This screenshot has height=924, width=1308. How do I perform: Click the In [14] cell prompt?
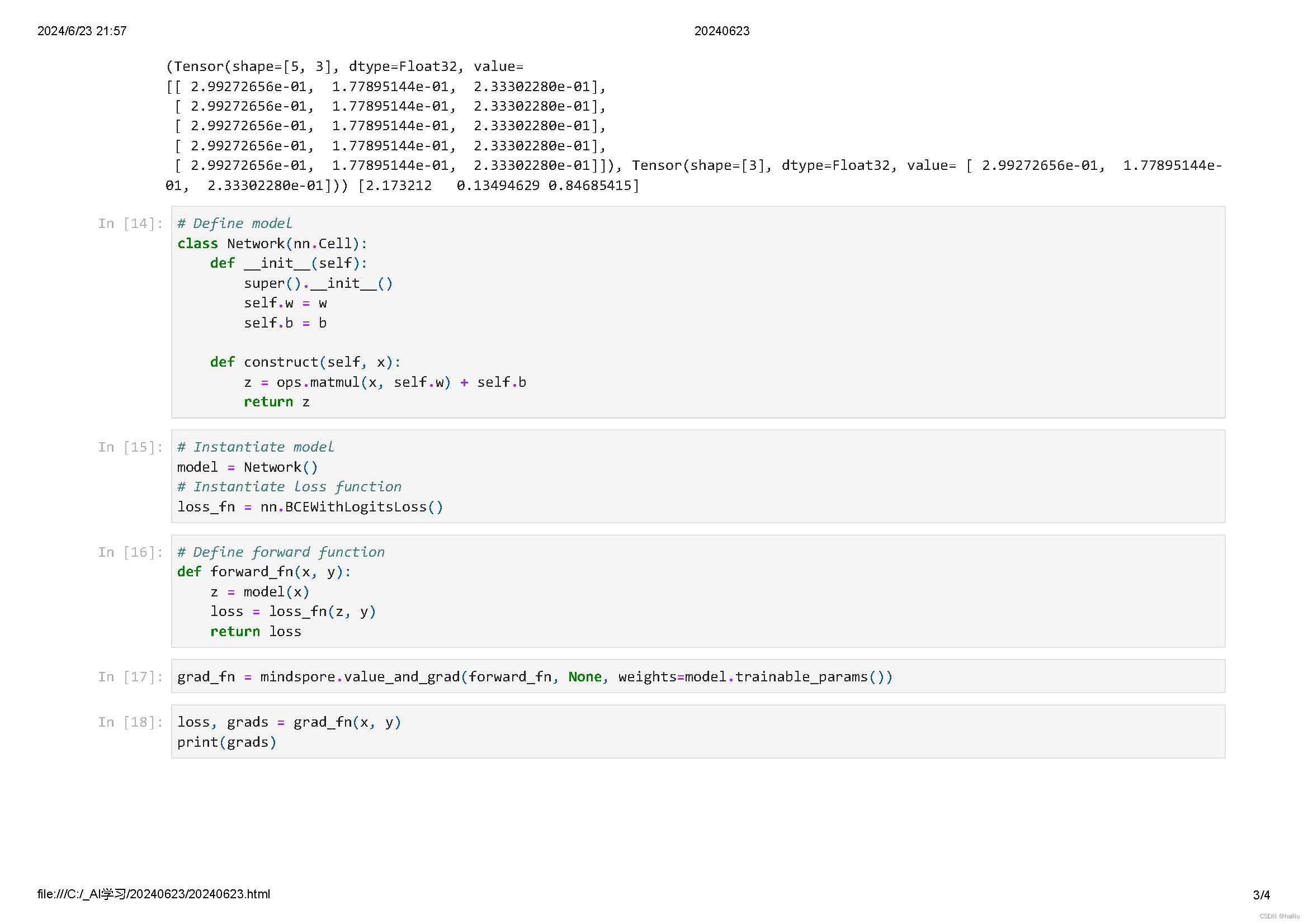click(x=130, y=224)
